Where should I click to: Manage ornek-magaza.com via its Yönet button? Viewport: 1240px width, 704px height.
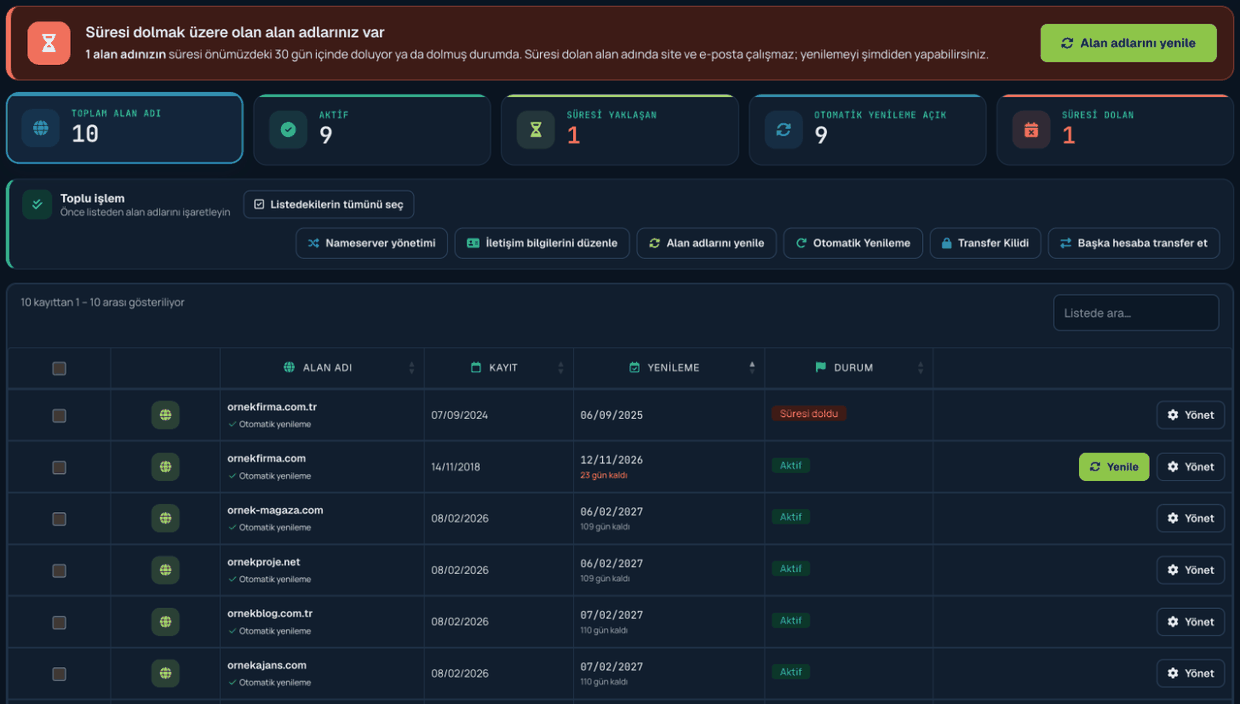[x=1190, y=518]
